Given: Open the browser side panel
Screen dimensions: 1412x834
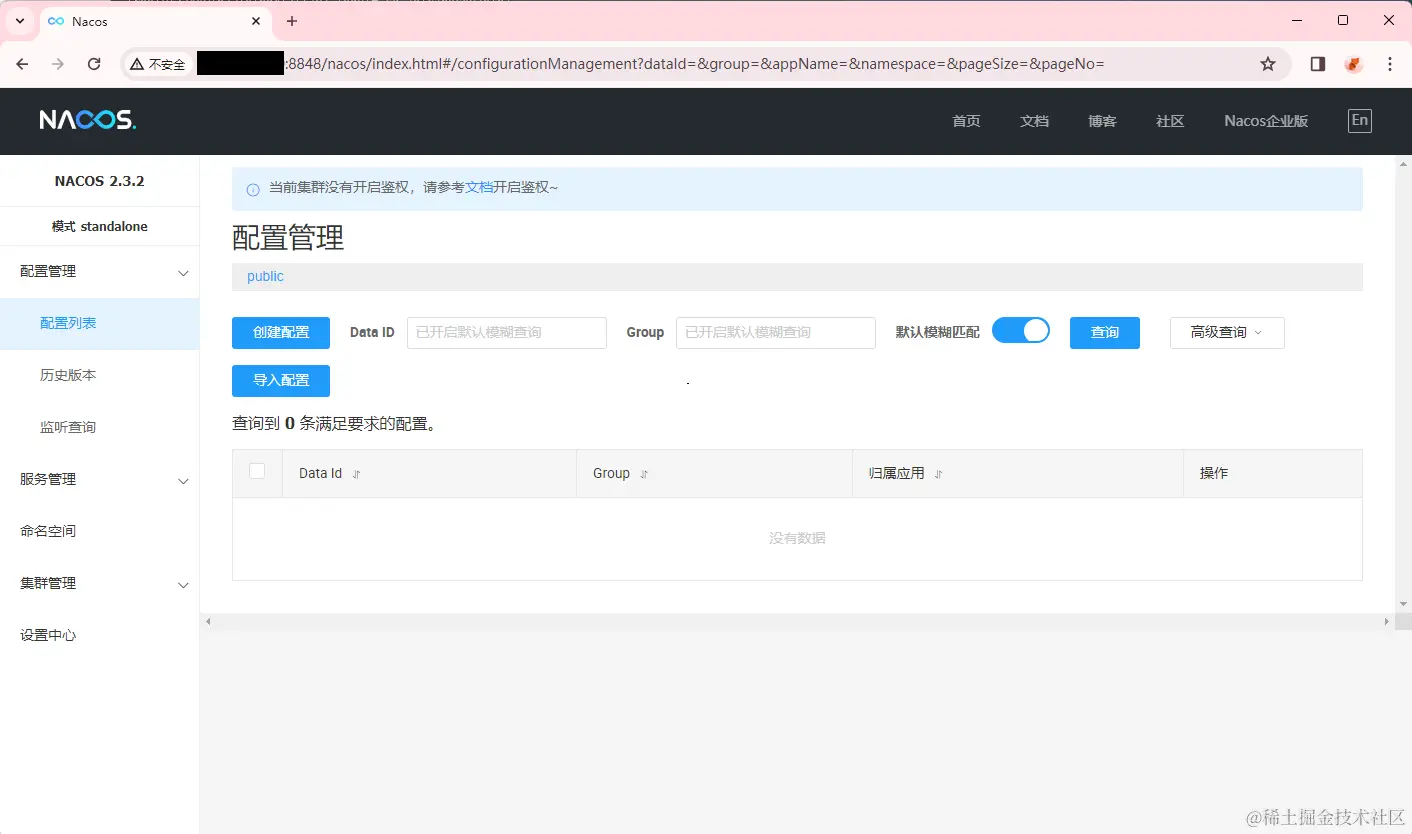Looking at the screenshot, I should coord(1318,64).
